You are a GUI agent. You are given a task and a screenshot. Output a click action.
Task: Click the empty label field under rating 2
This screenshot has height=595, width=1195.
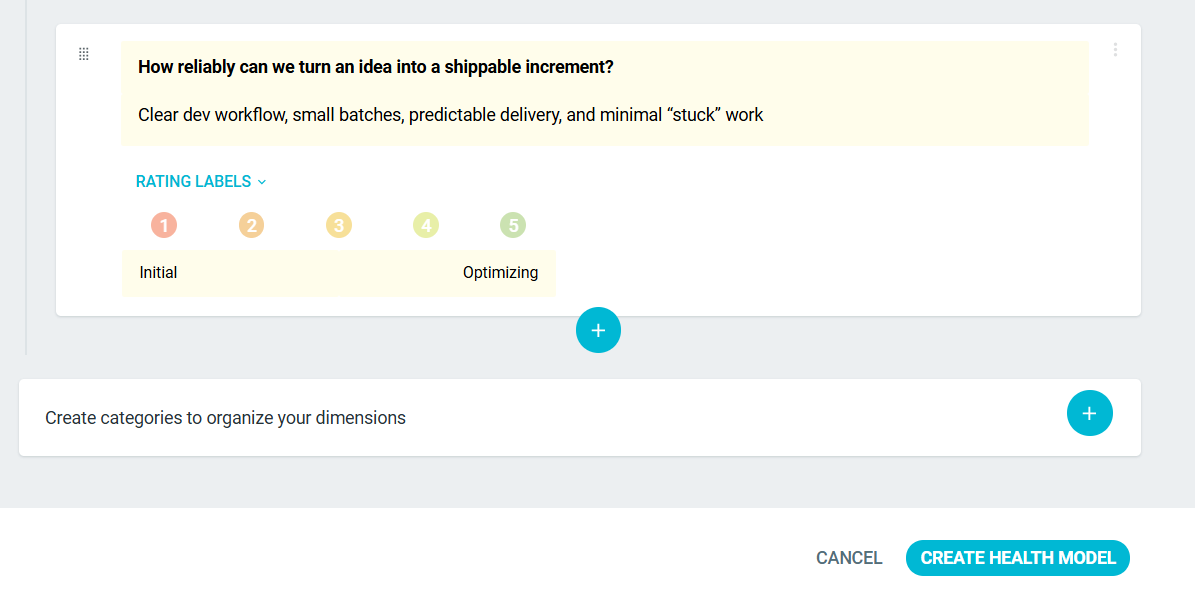251,273
